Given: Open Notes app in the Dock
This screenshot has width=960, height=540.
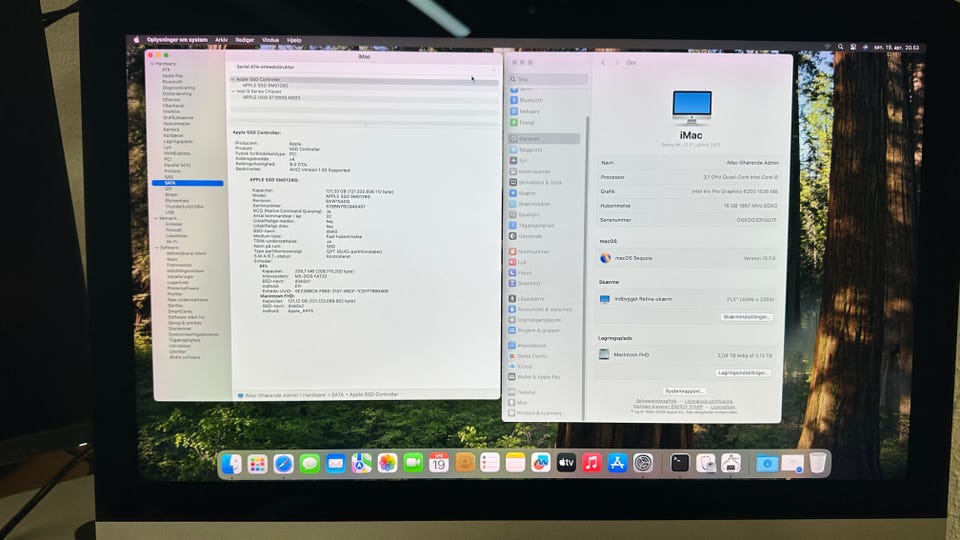Looking at the screenshot, I should pyautogui.click(x=516, y=463).
